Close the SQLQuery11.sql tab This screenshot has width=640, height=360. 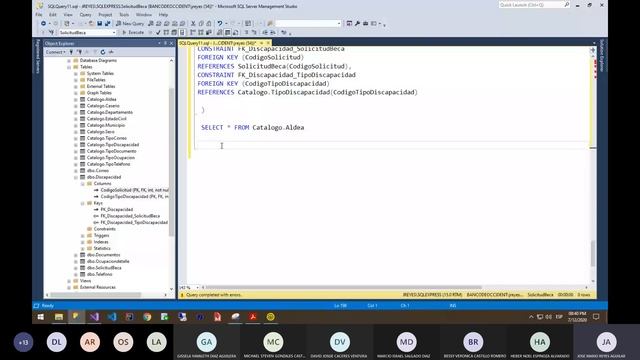268,43
